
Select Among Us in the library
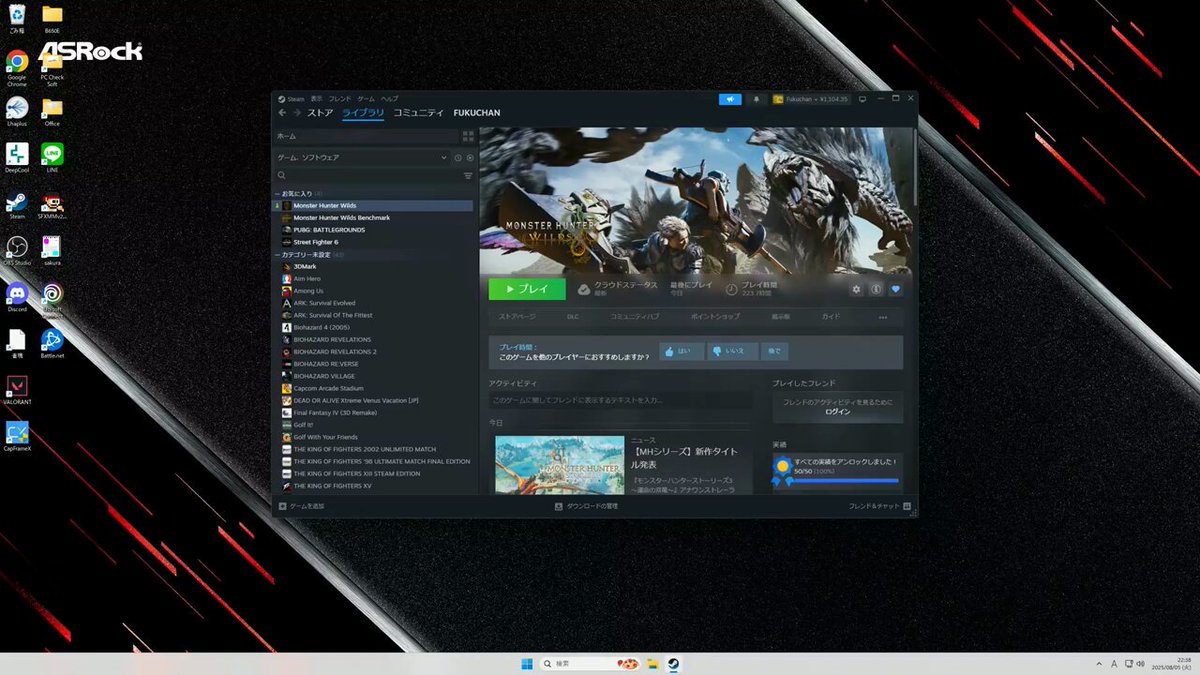[x=308, y=291]
